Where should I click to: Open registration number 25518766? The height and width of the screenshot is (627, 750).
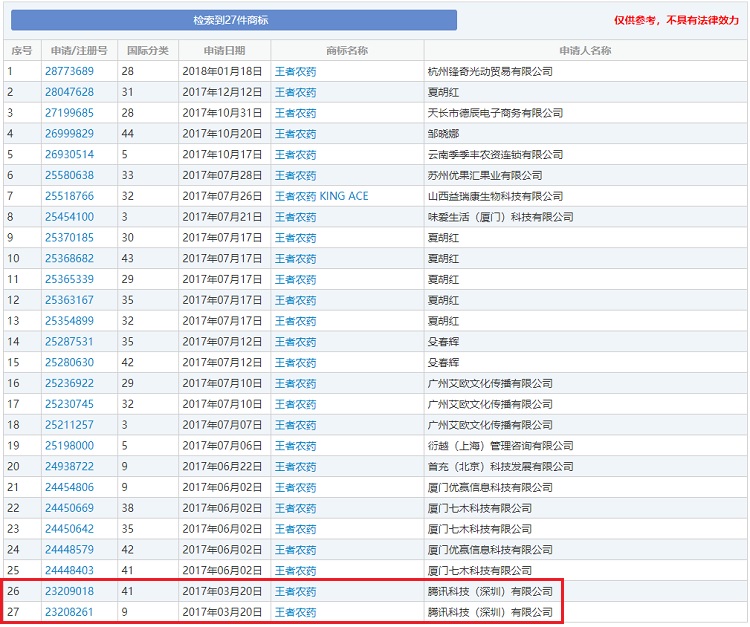[x=69, y=196]
